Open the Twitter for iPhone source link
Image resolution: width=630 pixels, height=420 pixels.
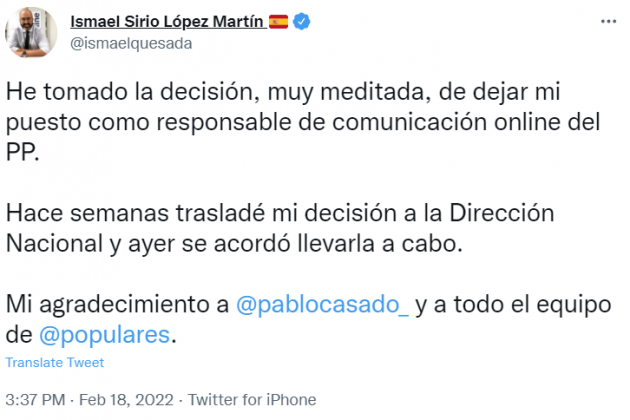(259, 399)
